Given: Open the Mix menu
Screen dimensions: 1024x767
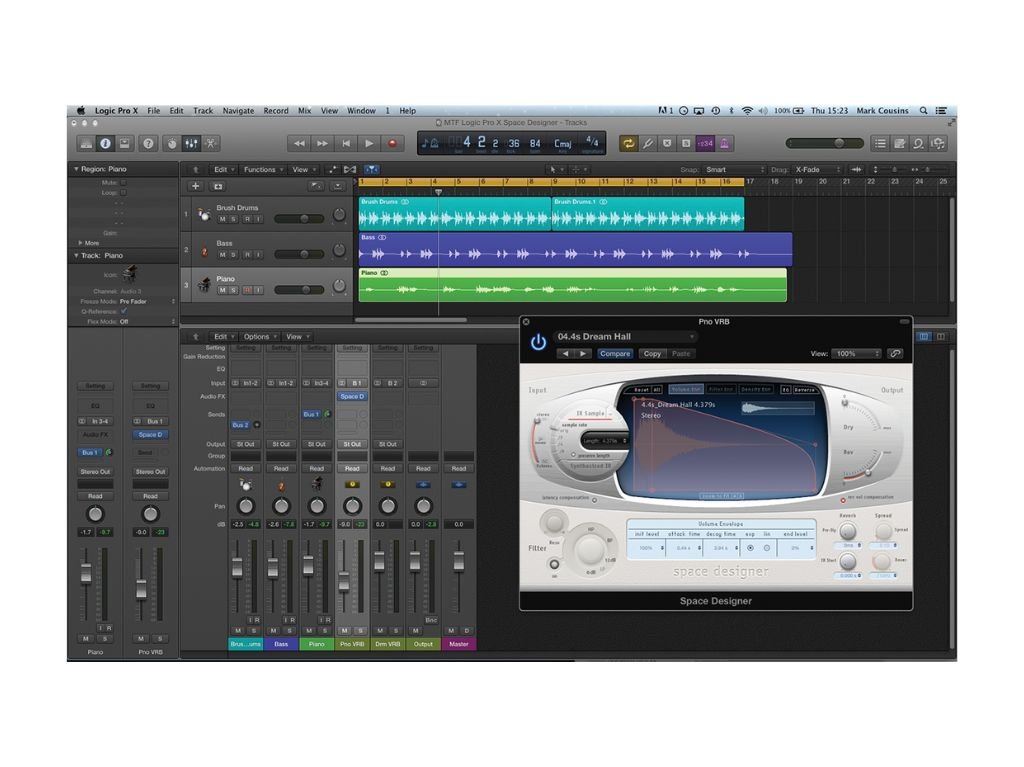Looking at the screenshot, I should click(x=304, y=110).
